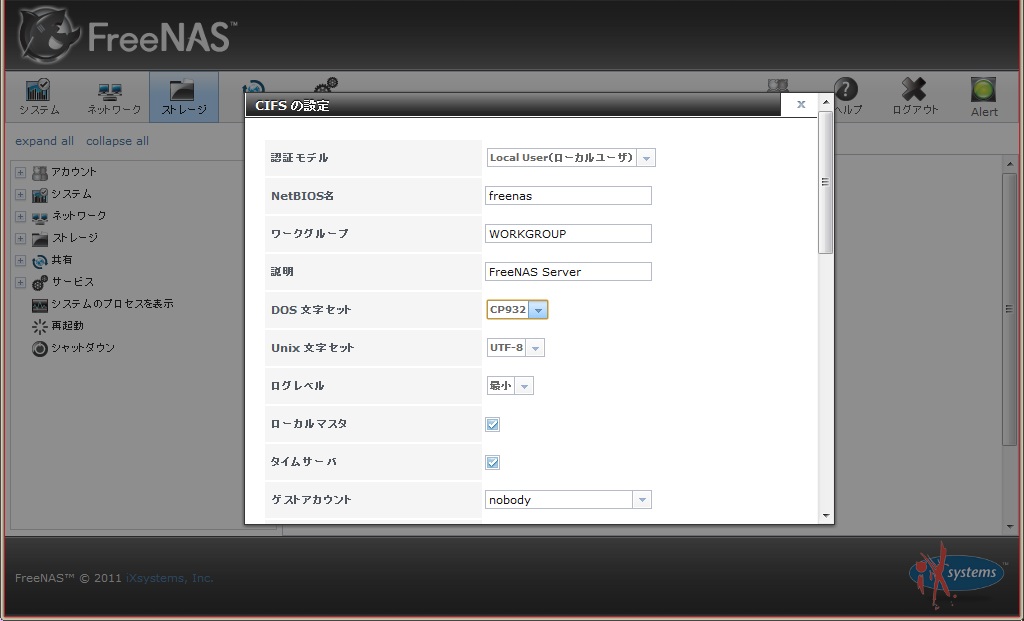This screenshot has width=1024, height=621.
Task: Expand the システム tree node
Action: pyautogui.click(x=20, y=195)
